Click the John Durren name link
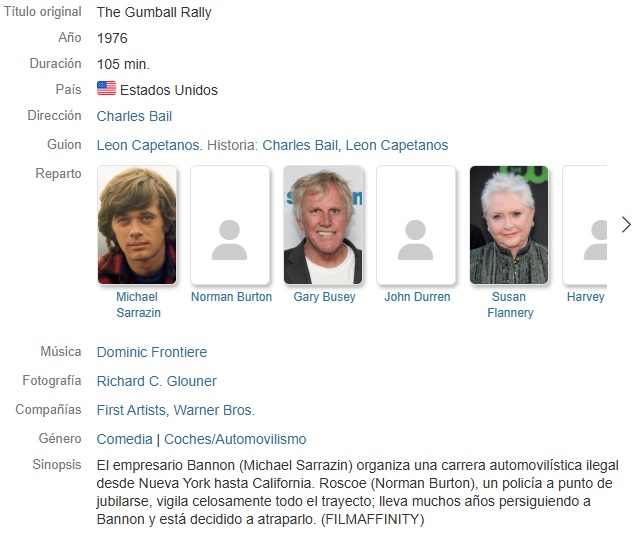The width and height of the screenshot is (632, 535). pyautogui.click(x=417, y=297)
